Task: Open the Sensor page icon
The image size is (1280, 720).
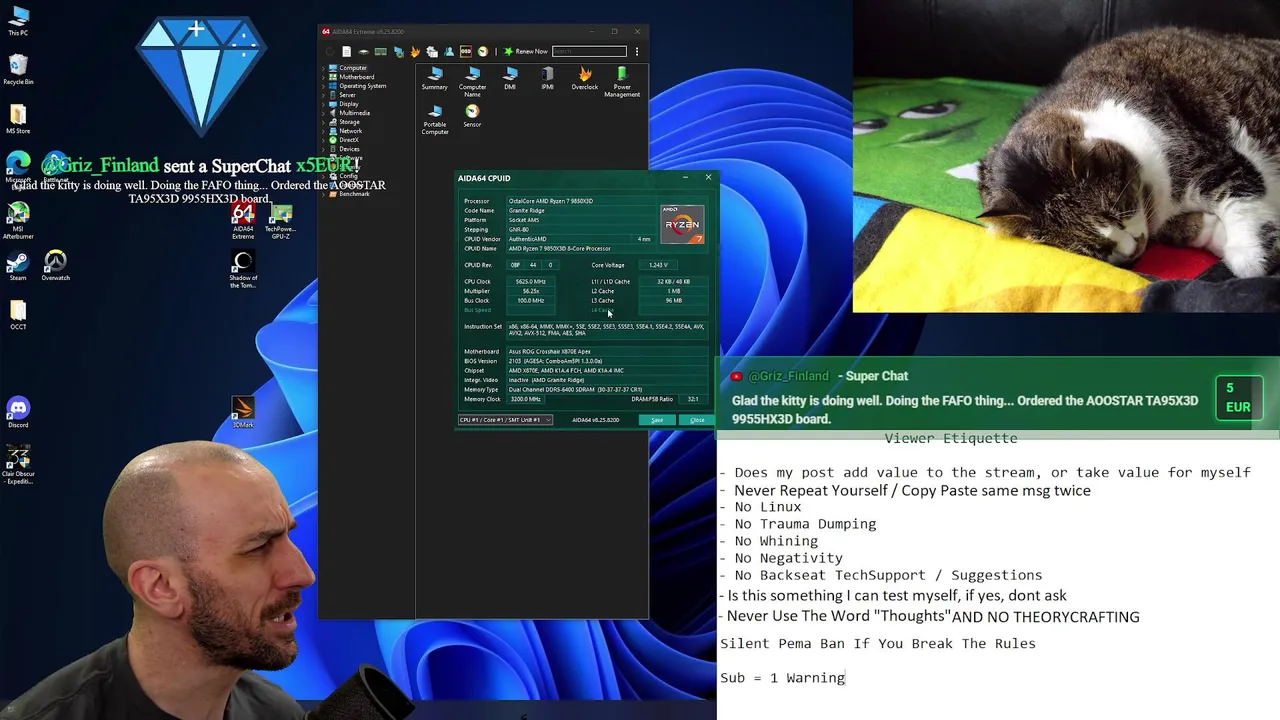Action: click(472, 116)
